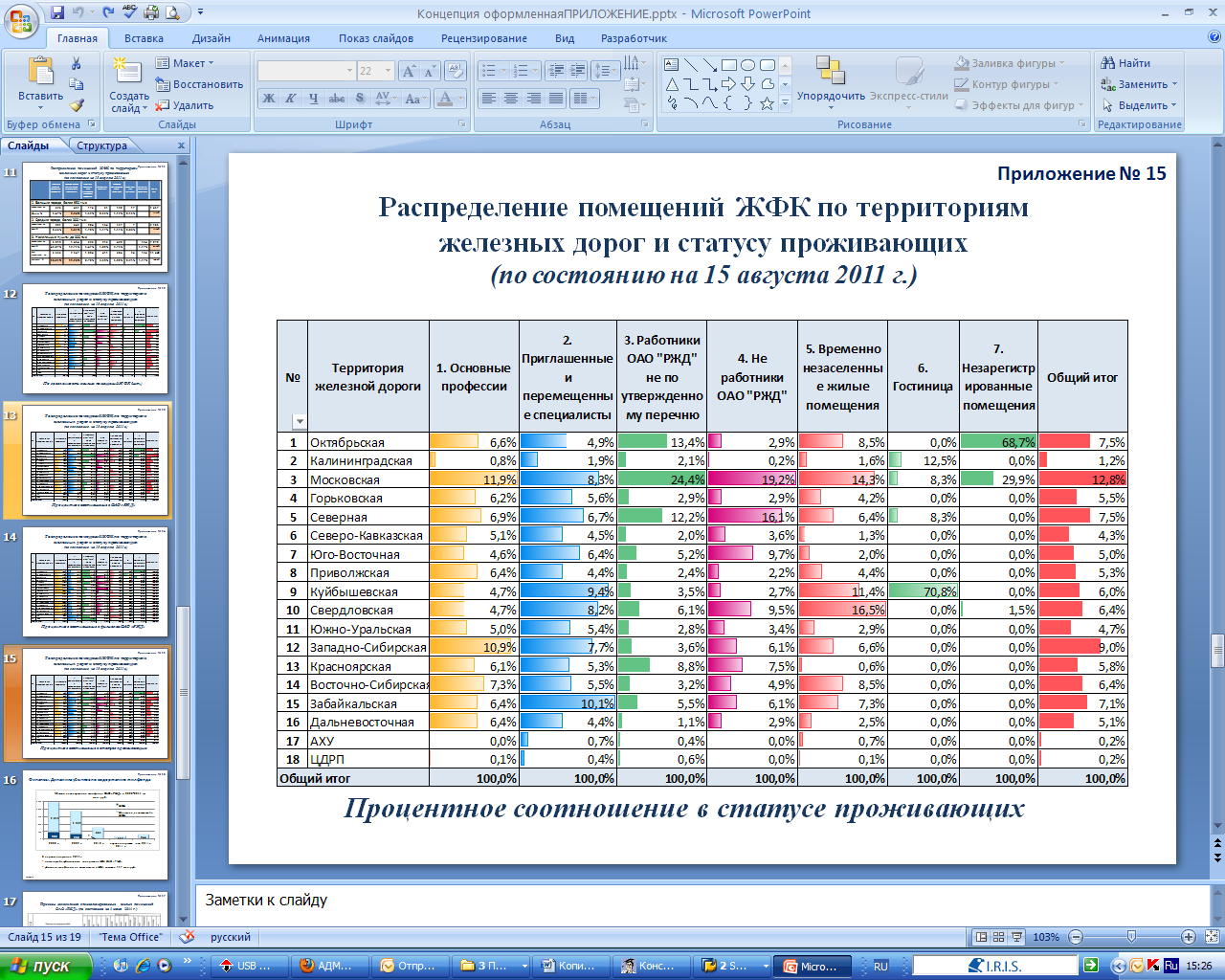
Task: Click the Undo icon in quick access
Action: tap(78, 13)
